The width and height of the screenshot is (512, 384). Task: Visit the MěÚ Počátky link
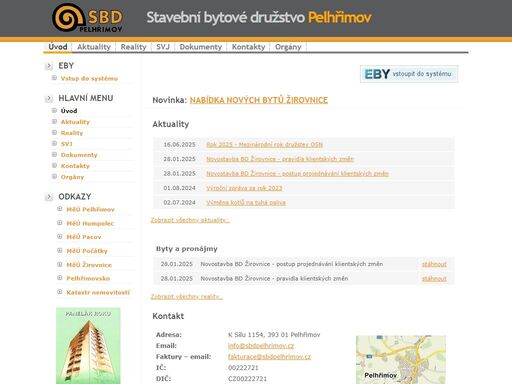[87, 251]
